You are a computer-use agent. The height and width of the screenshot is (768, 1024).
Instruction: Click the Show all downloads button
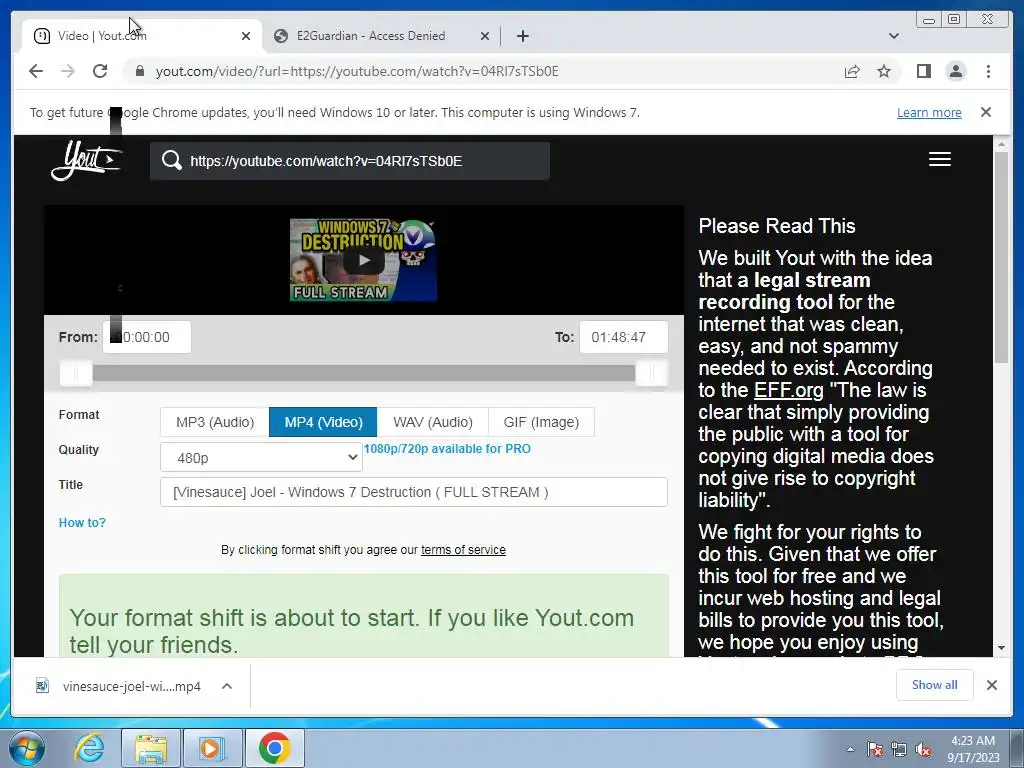(x=935, y=685)
